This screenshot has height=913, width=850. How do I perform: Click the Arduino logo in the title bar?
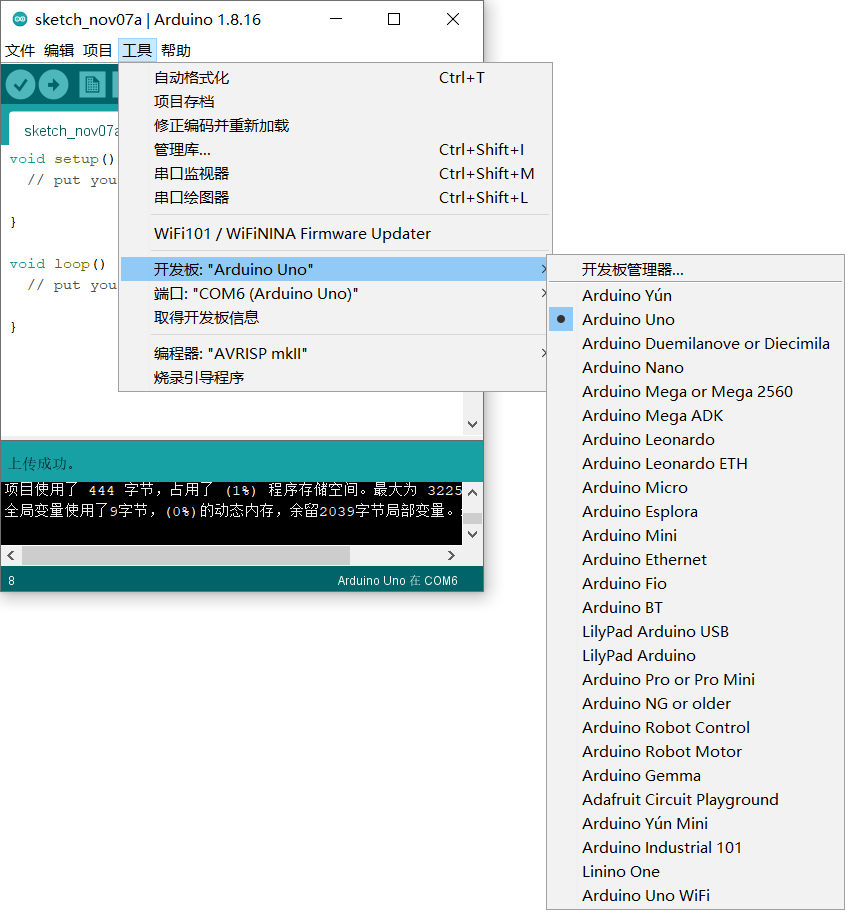pyautogui.click(x=20, y=19)
